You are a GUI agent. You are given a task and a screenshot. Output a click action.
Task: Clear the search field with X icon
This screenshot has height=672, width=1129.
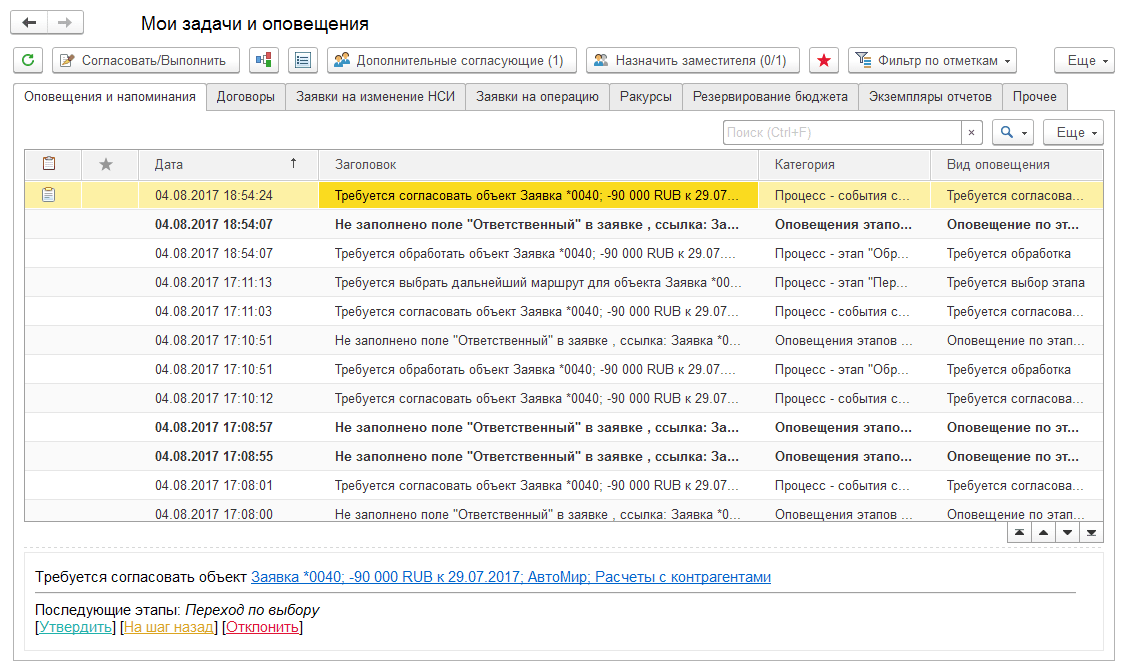[971, 133]
